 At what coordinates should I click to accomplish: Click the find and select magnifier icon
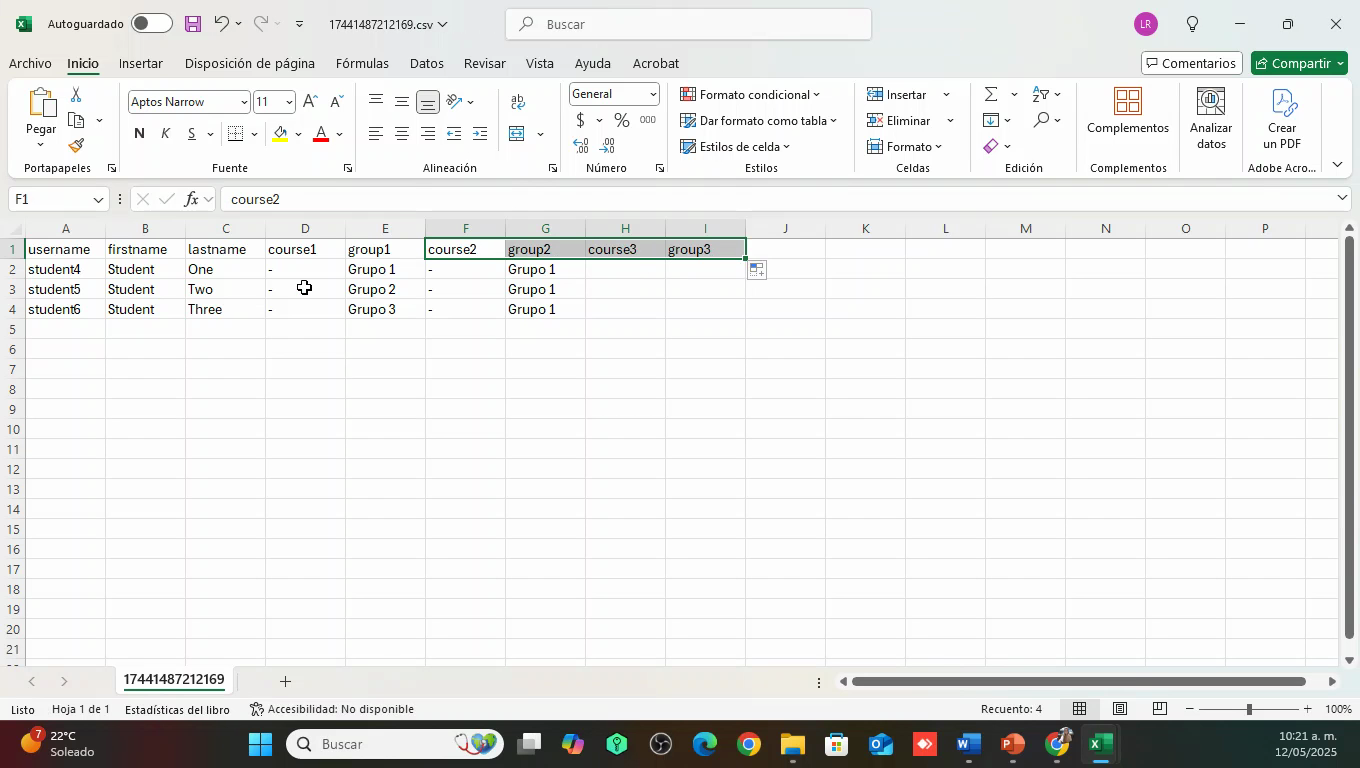1041,120
